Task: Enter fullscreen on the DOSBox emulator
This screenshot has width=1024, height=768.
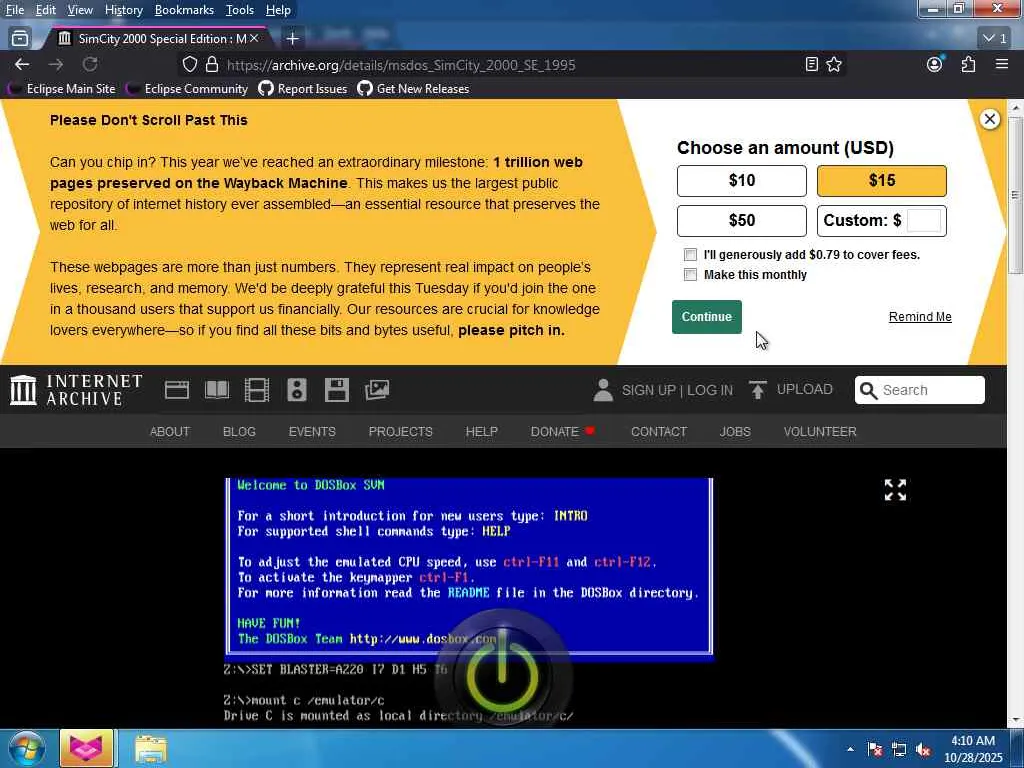Action: click(895, 490)
